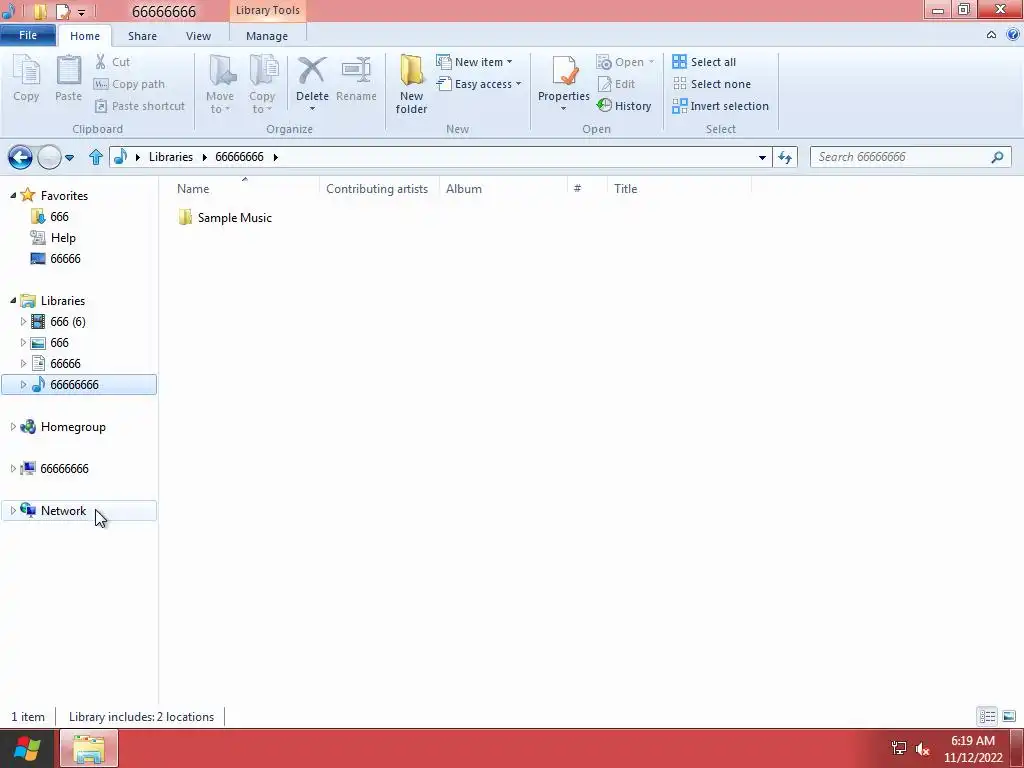Viewport: 1024px width, 768px height.
Task: Click Invert selection in the ribbon
Action: point(720,106)
